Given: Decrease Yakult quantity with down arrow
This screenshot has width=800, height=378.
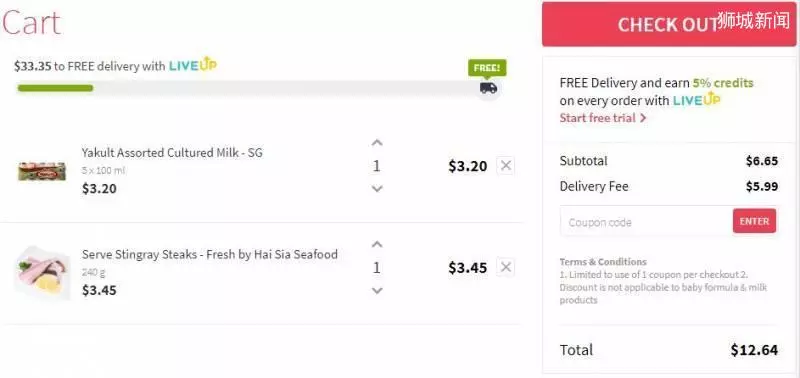Looking at the screenshot, I should (377, 189).
